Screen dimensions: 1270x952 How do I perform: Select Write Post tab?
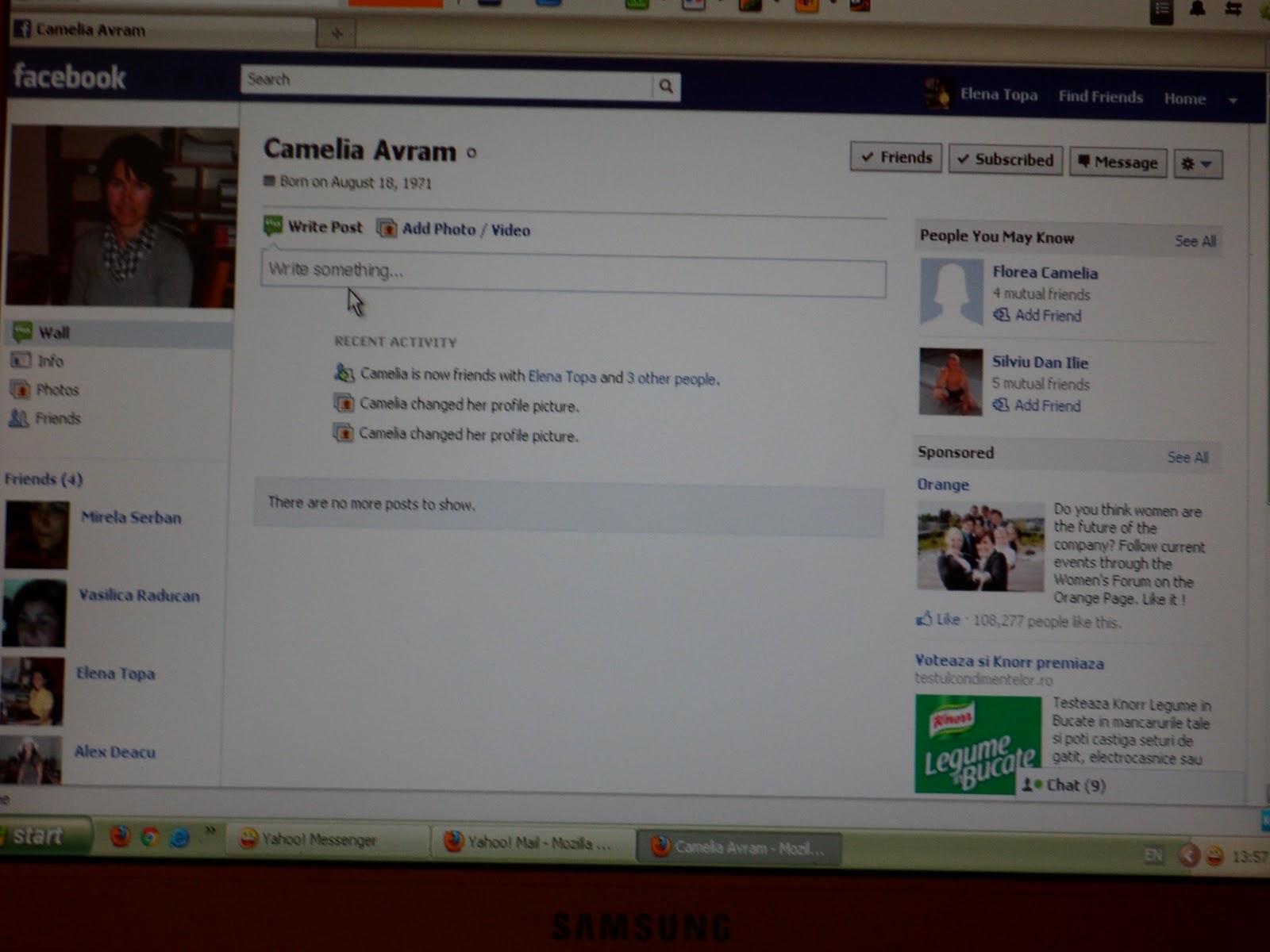313,227
